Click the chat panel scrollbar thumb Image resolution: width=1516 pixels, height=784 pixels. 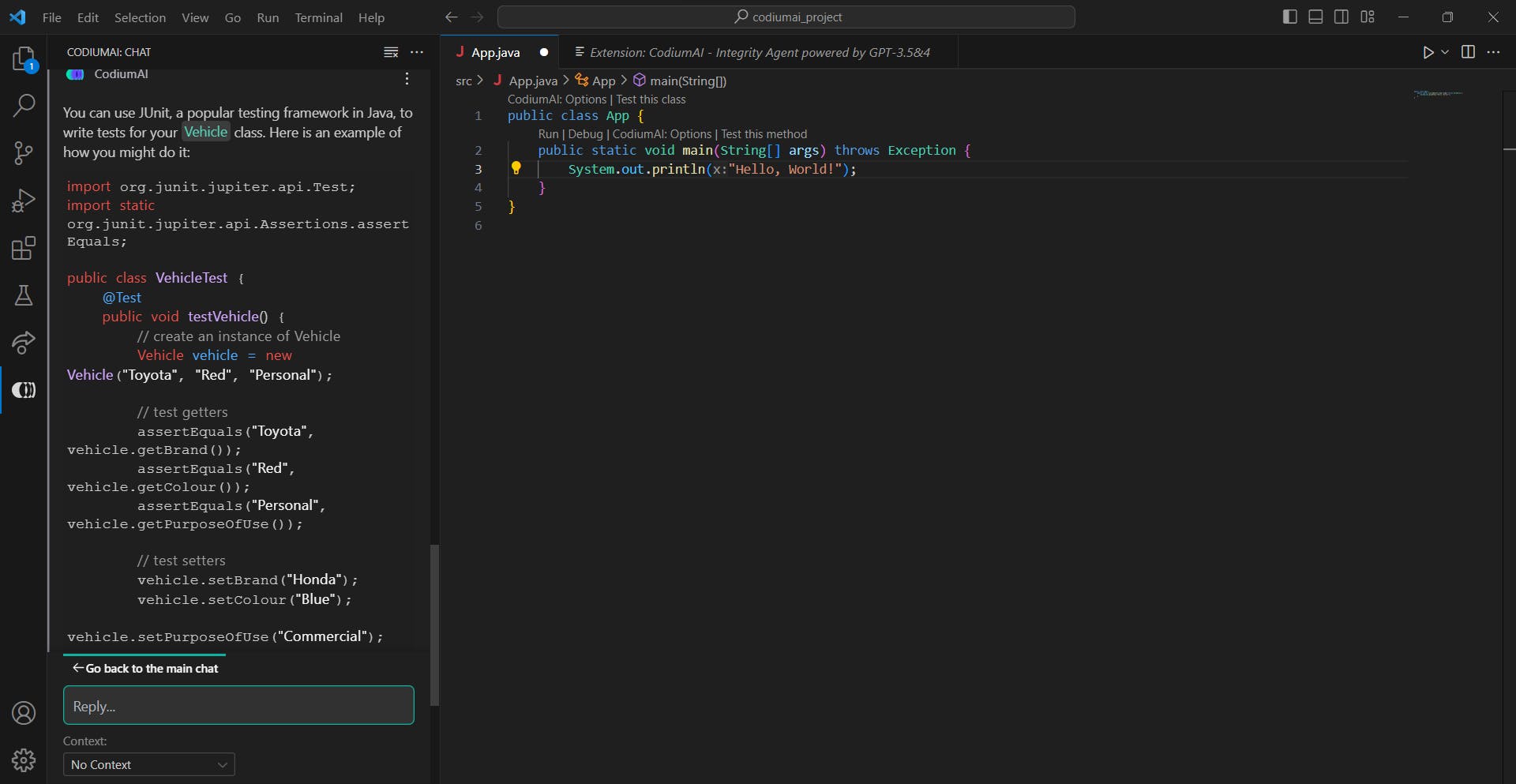pyautogui.click(x=434, y=625)
